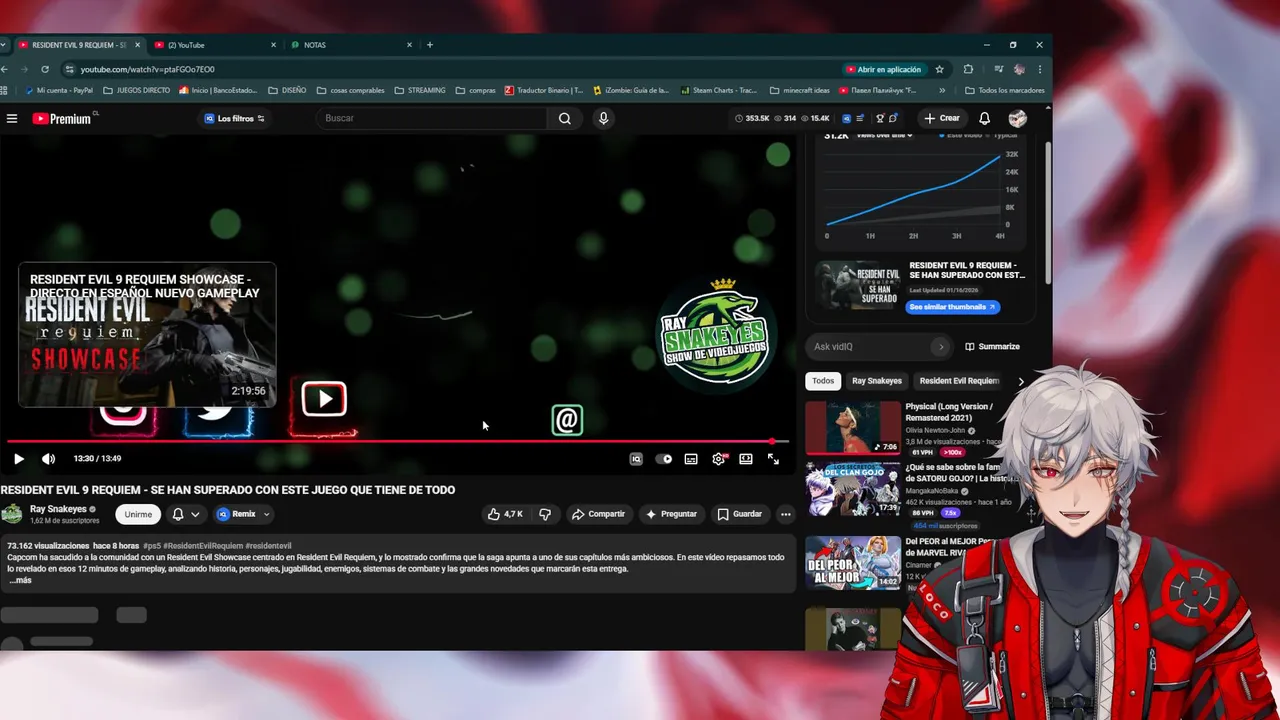The image size is (1280, 720).
Task: Open the account avatar menu
Action: 1018,118
